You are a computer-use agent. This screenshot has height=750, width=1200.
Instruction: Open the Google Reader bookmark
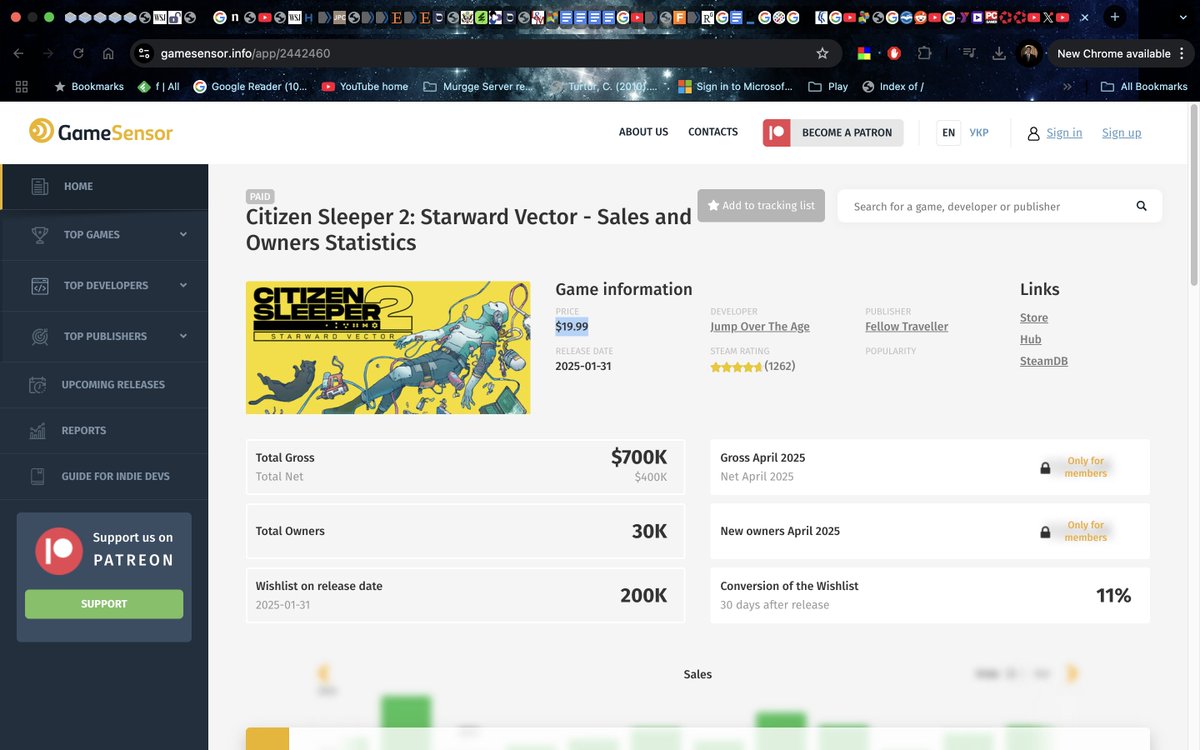point(250,87)
